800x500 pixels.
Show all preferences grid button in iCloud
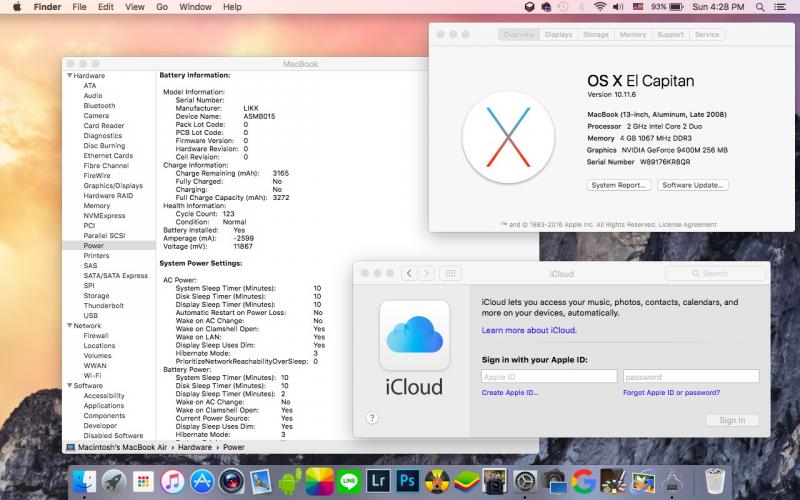(x=450, y=273)
